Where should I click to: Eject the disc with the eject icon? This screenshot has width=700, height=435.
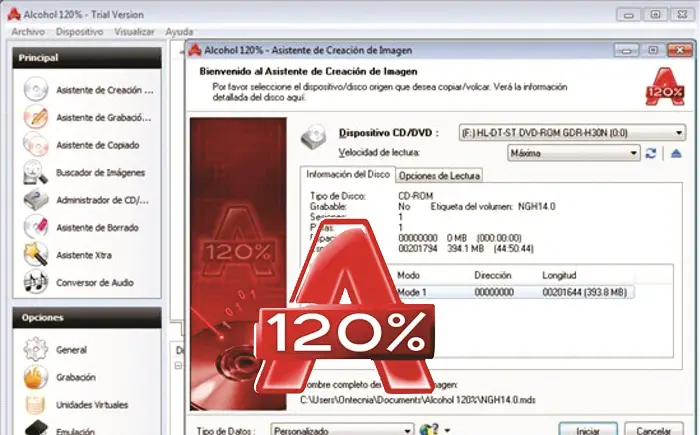[x=676, y=153]
